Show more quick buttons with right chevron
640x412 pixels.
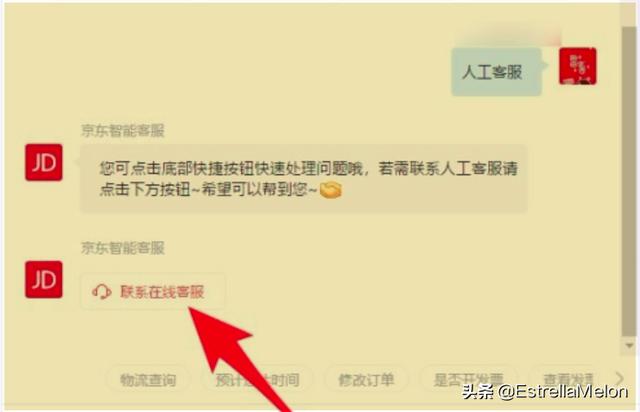click(620, 378)
